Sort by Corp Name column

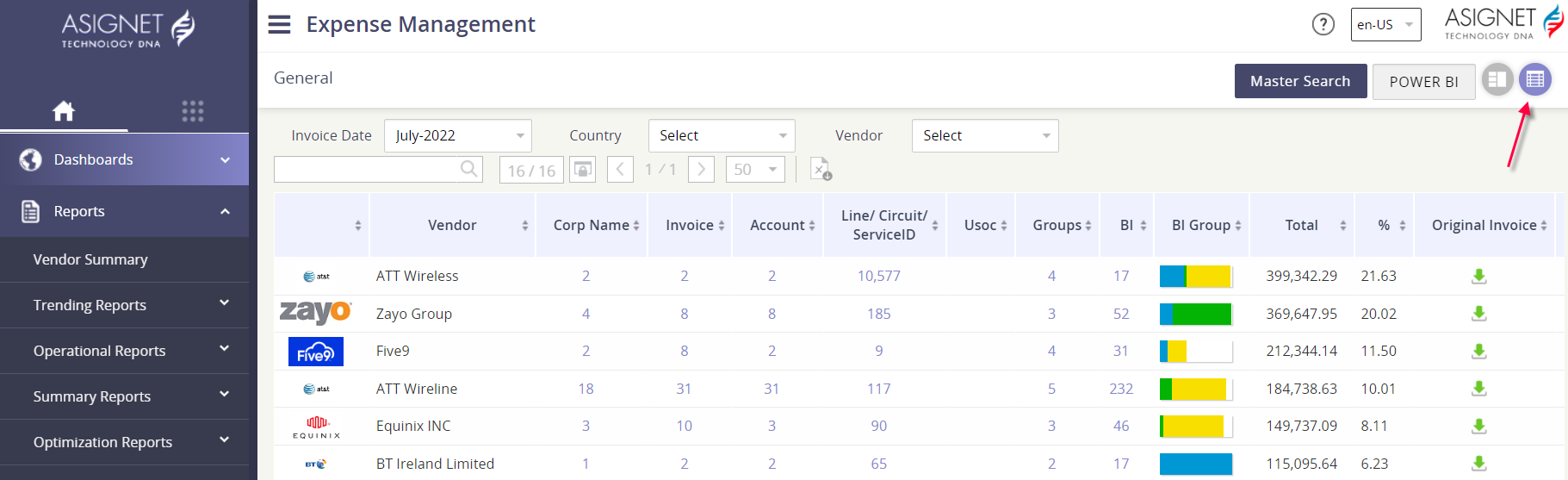click(592, 225)
